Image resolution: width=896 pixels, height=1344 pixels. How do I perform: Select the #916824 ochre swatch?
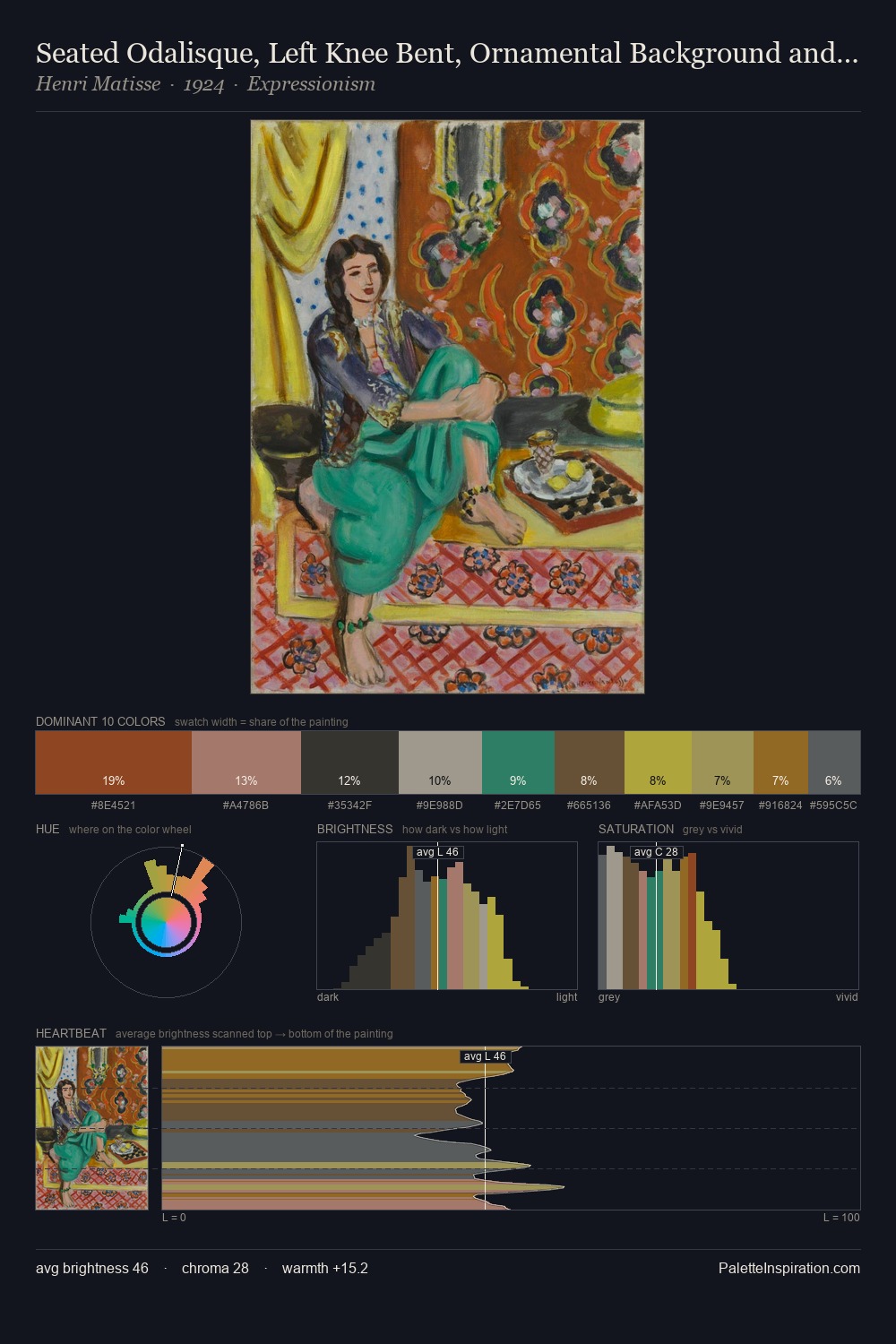[x=780, y=762]
